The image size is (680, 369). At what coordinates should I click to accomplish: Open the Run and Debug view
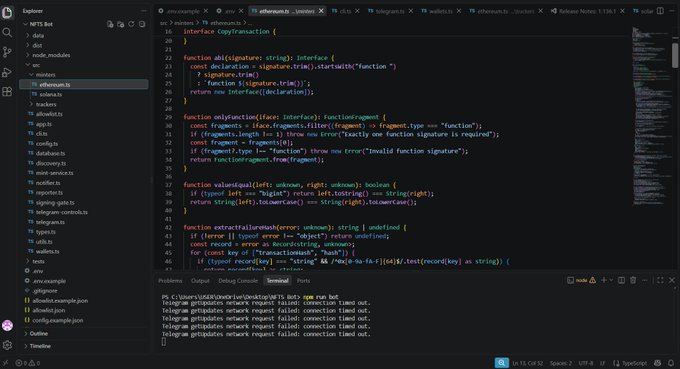[7, 72]
